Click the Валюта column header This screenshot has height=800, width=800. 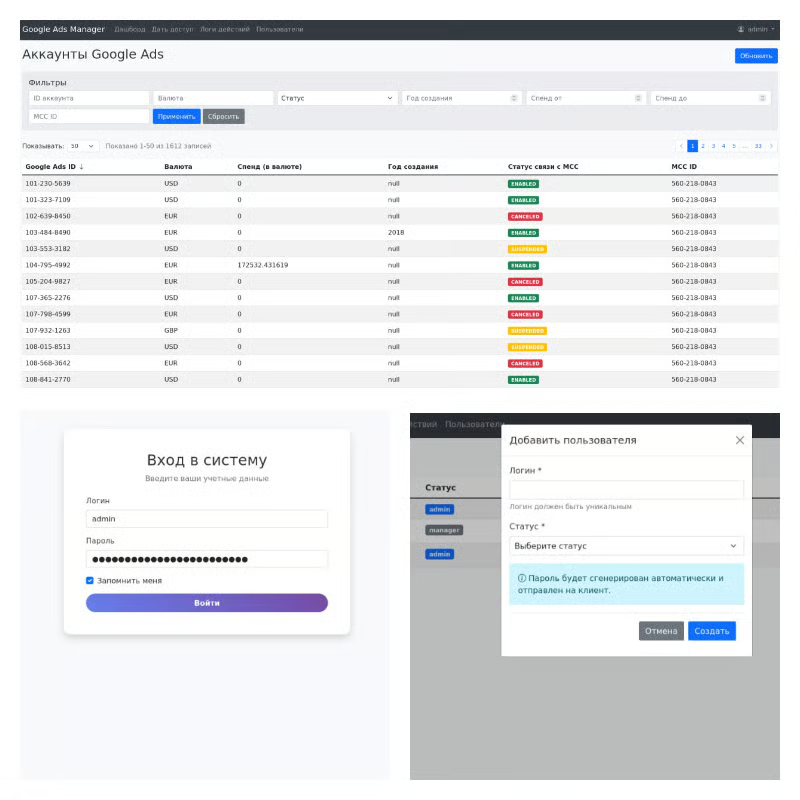coord(178,167)
